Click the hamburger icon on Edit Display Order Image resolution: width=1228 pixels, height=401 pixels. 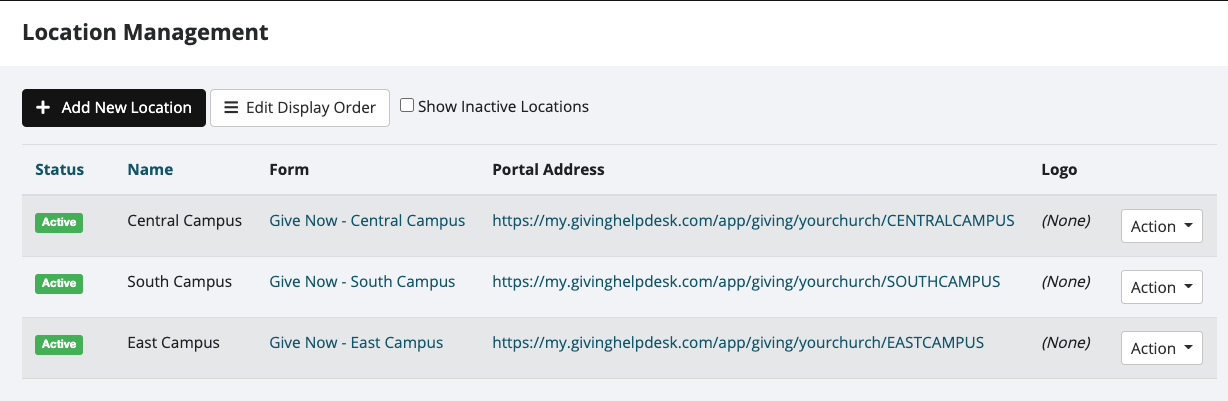click(x=231, y=108)
